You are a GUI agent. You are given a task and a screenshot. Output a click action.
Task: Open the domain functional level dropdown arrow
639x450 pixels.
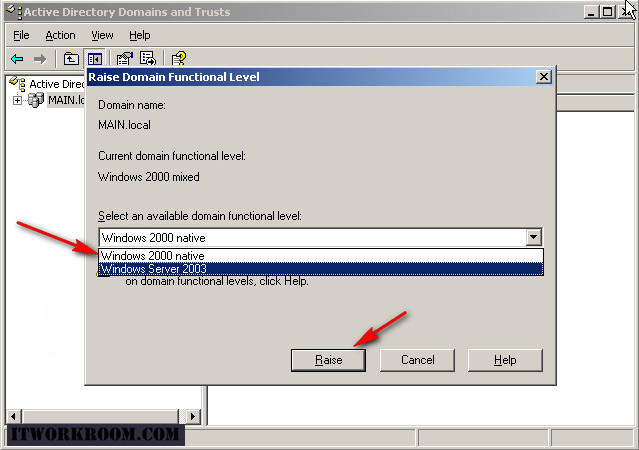point(533,237)
